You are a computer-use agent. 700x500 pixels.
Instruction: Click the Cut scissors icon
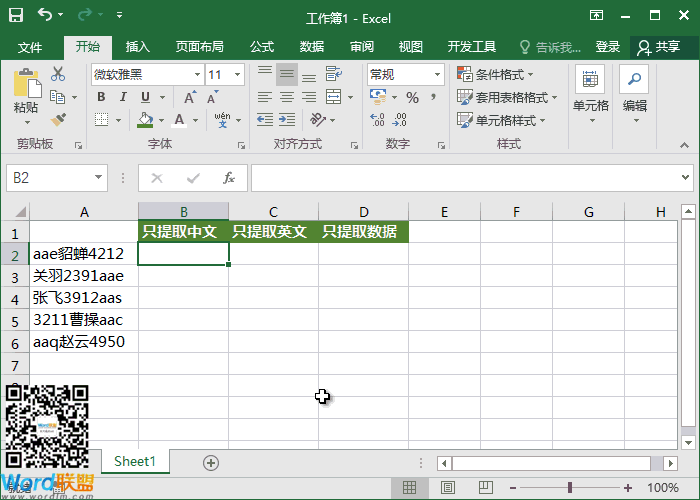coord(58,74)
